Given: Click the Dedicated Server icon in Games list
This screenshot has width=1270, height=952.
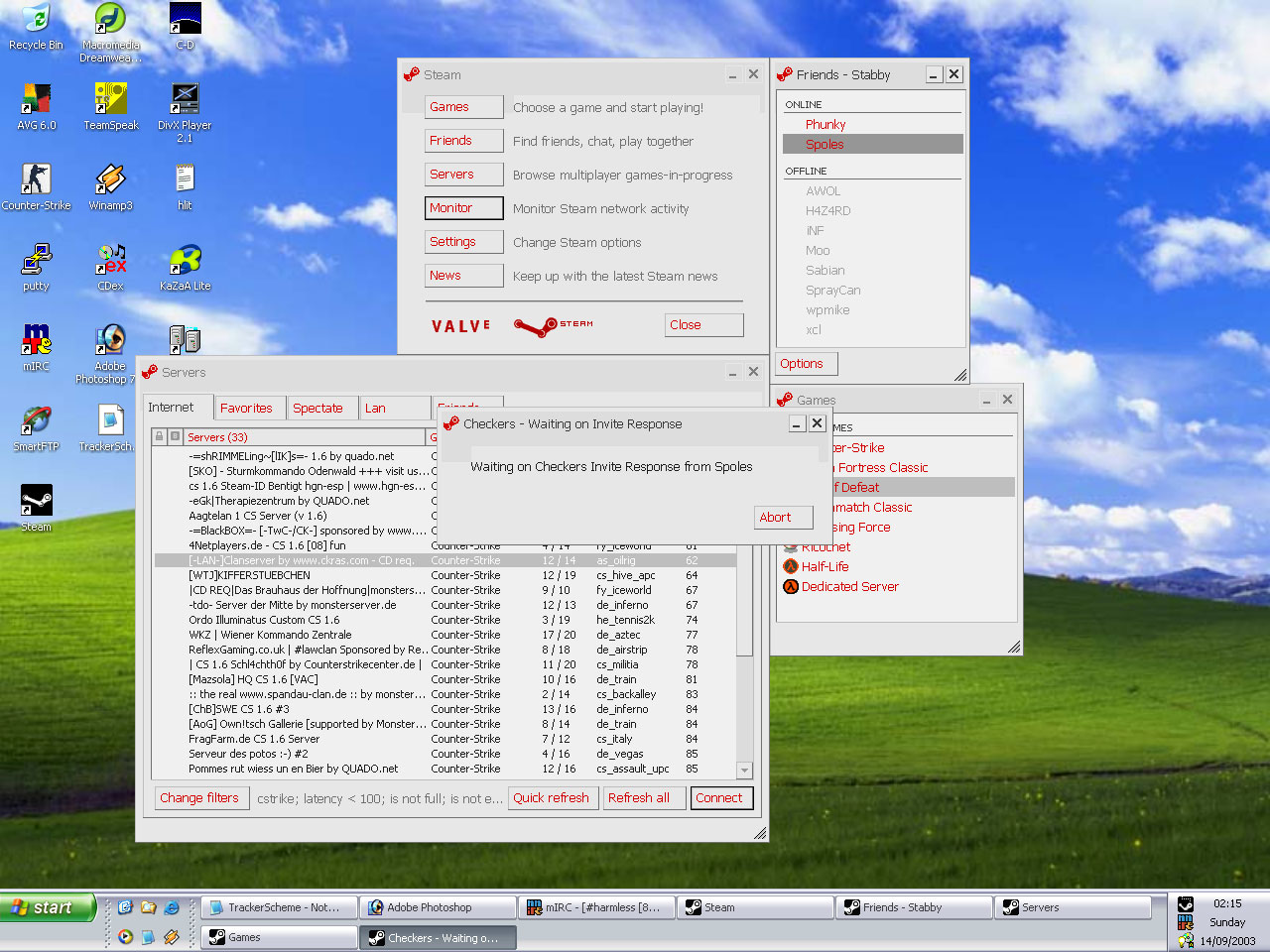Looking at the screenshot, I should [791, 586].
